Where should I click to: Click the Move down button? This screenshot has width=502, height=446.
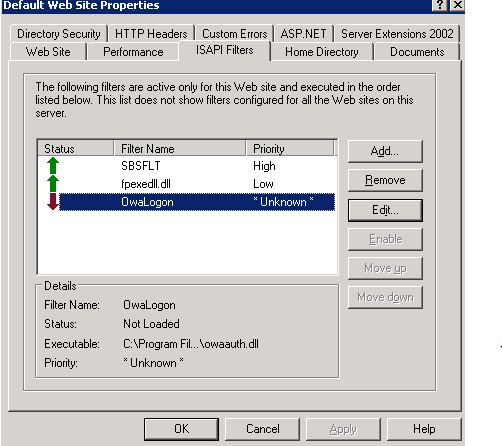385,297
